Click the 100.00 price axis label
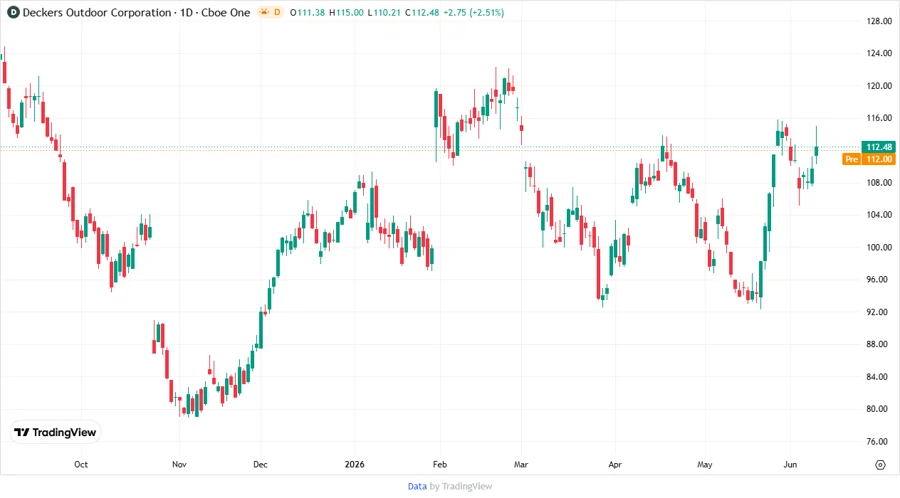 point(879,247)
